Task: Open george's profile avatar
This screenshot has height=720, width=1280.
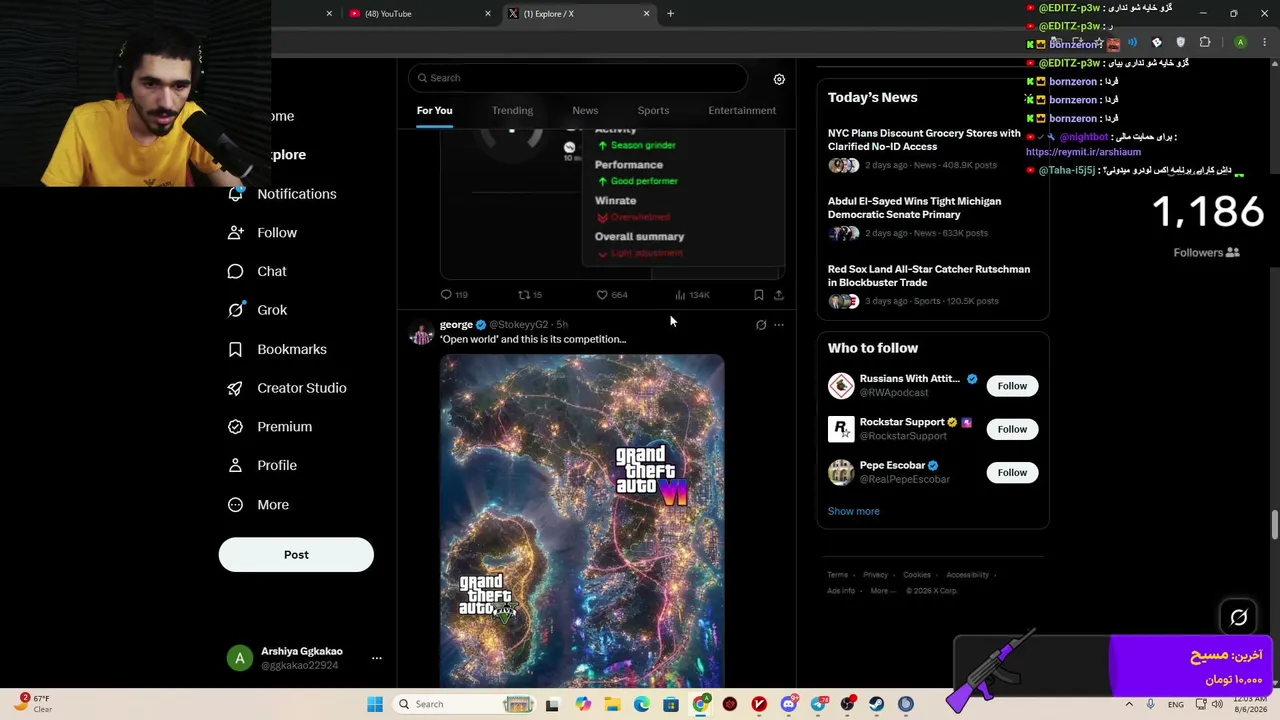Action: pyautogui.click(x=421, y=332)
